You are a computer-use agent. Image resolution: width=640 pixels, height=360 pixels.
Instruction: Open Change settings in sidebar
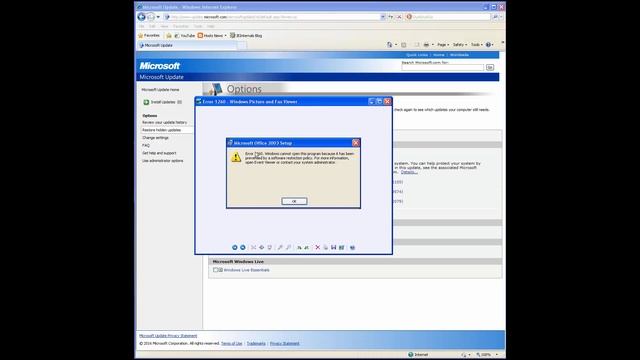pyautogui.click(x=155, y=138)
